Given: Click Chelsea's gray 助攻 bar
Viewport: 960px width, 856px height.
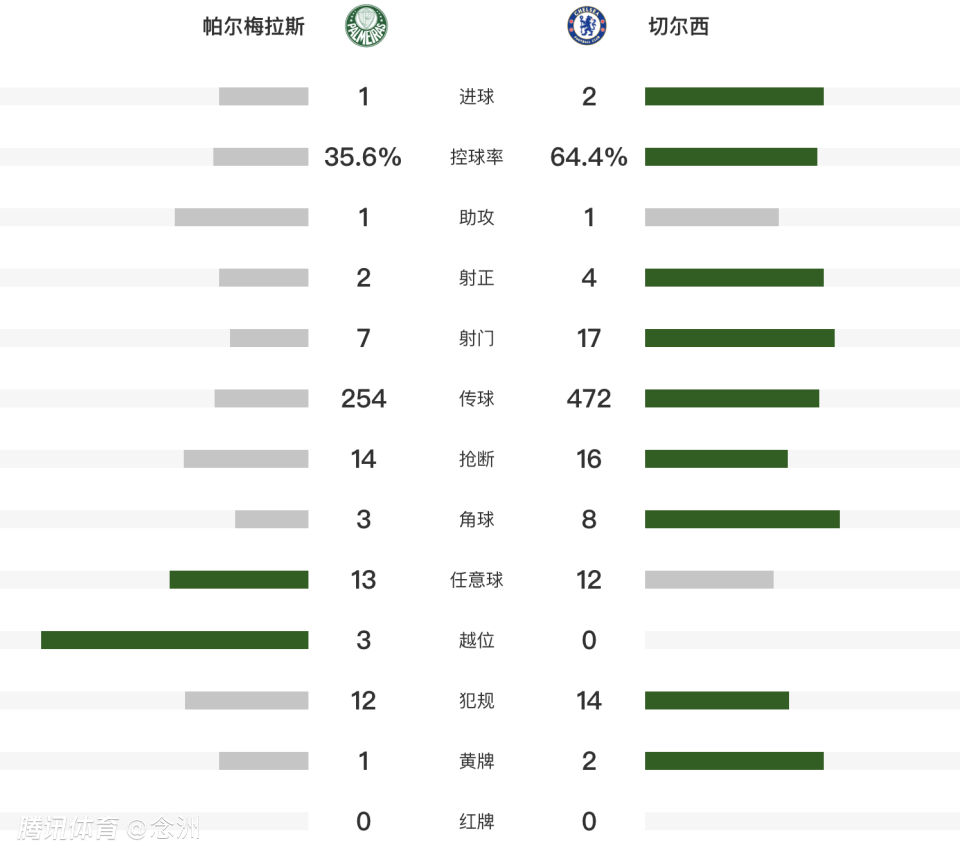Looking at the screenshot, I should tap(711, 217).
